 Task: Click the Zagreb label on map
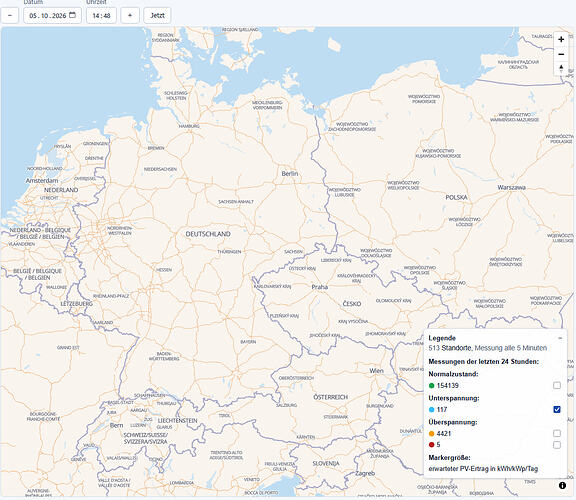[x=365, y=474]
